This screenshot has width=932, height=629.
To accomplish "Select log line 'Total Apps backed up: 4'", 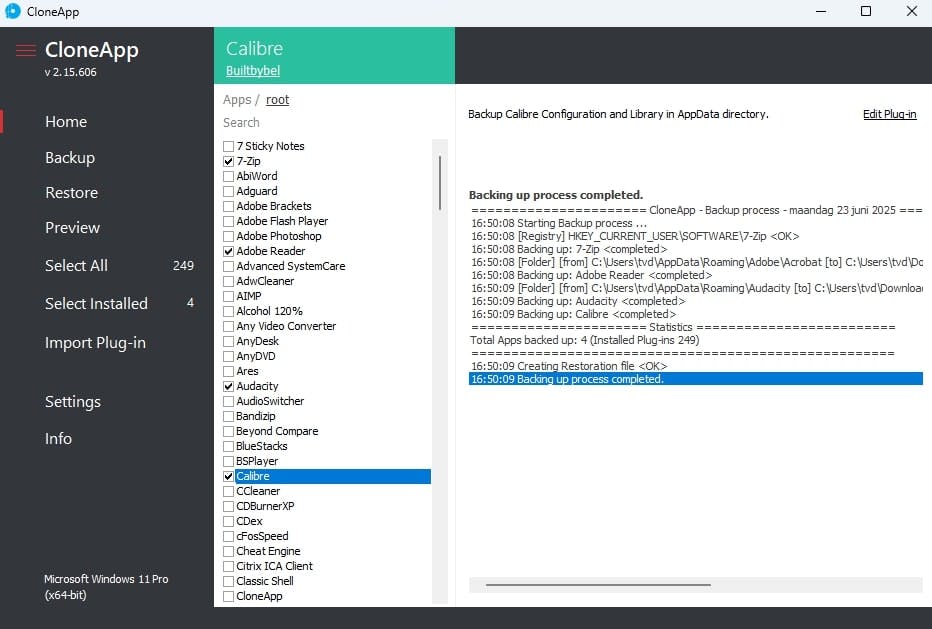I will [695, 341].
